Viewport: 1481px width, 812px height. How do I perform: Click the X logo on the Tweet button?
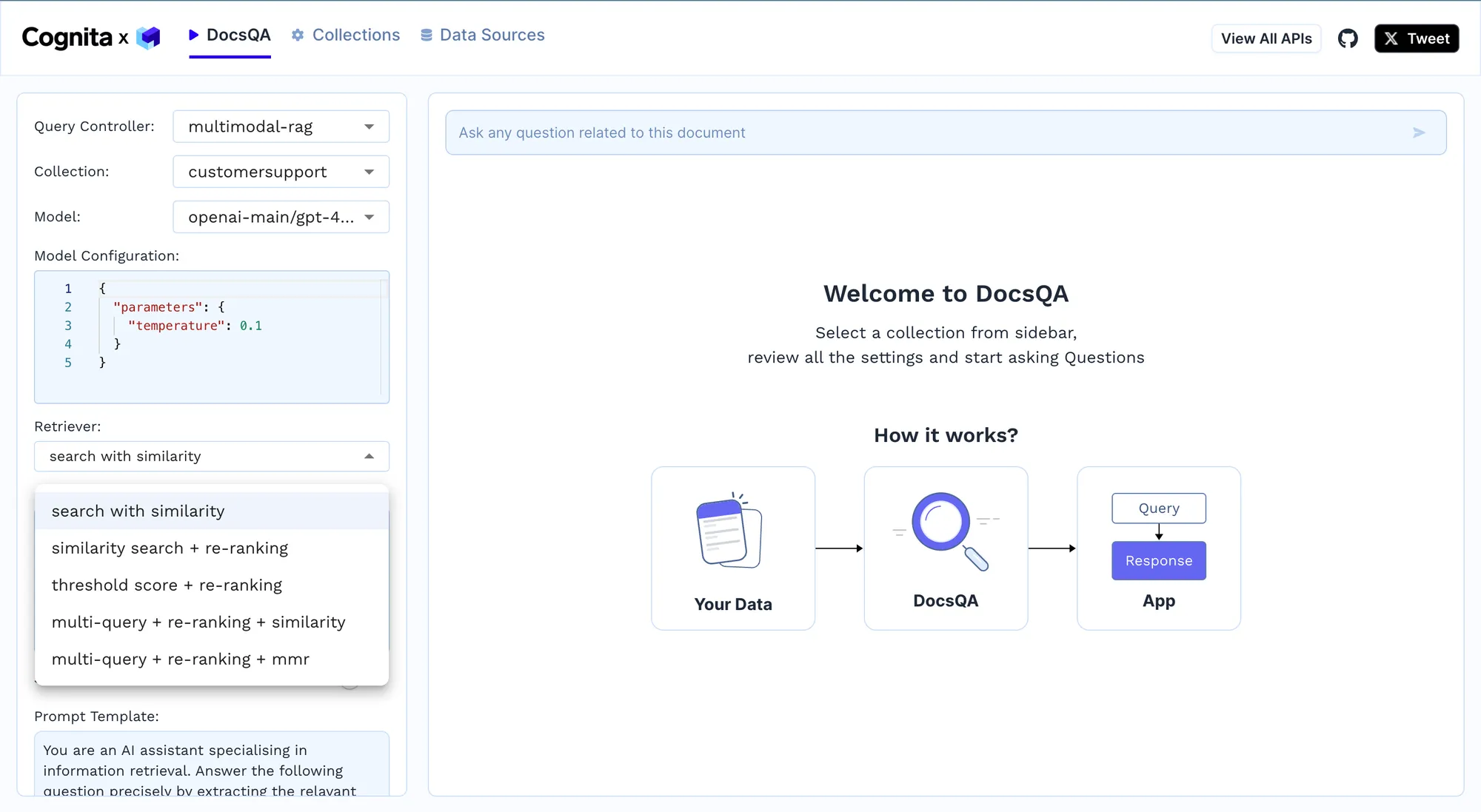pyautogui.click(x=1391, y=38)
